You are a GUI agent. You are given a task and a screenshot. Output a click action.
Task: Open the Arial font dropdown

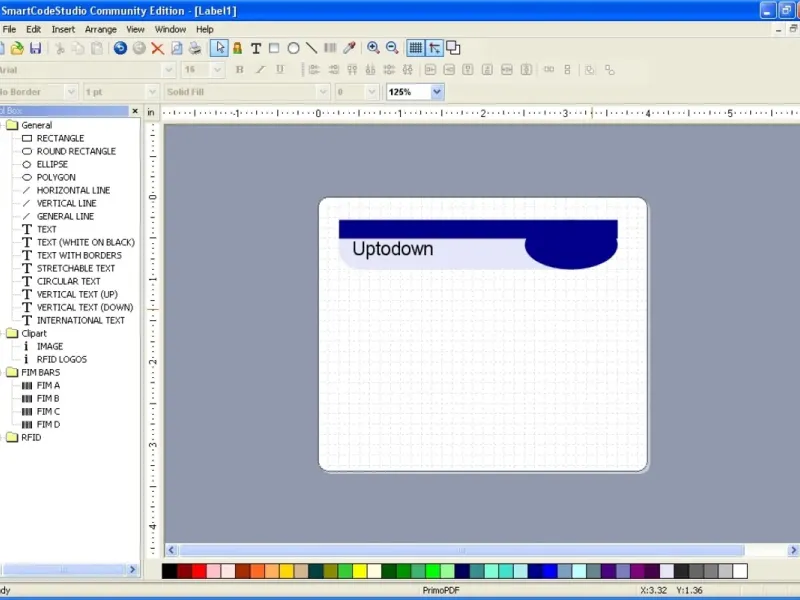pos(169,70)
